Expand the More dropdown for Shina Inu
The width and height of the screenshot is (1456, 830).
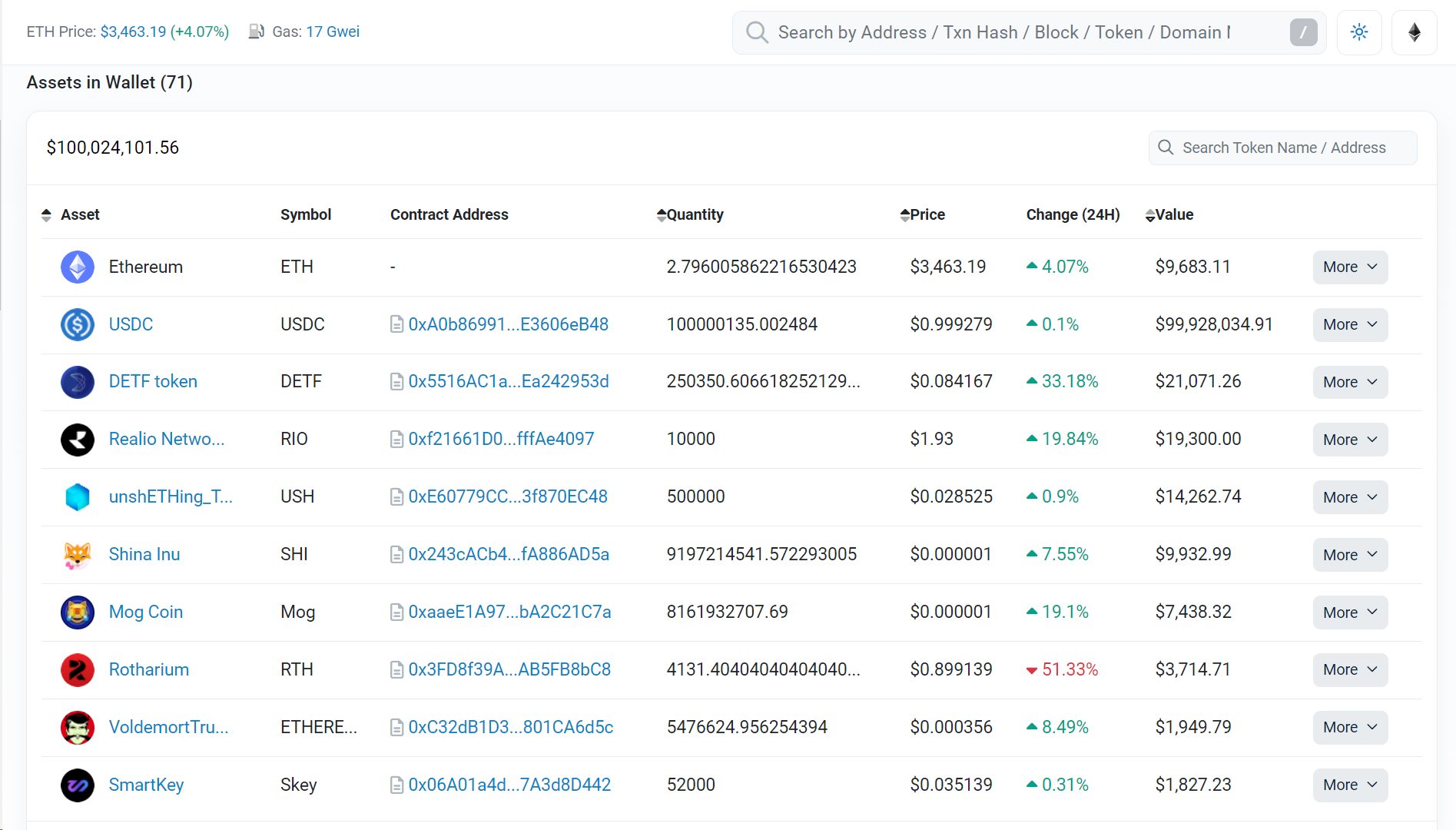1350,555
